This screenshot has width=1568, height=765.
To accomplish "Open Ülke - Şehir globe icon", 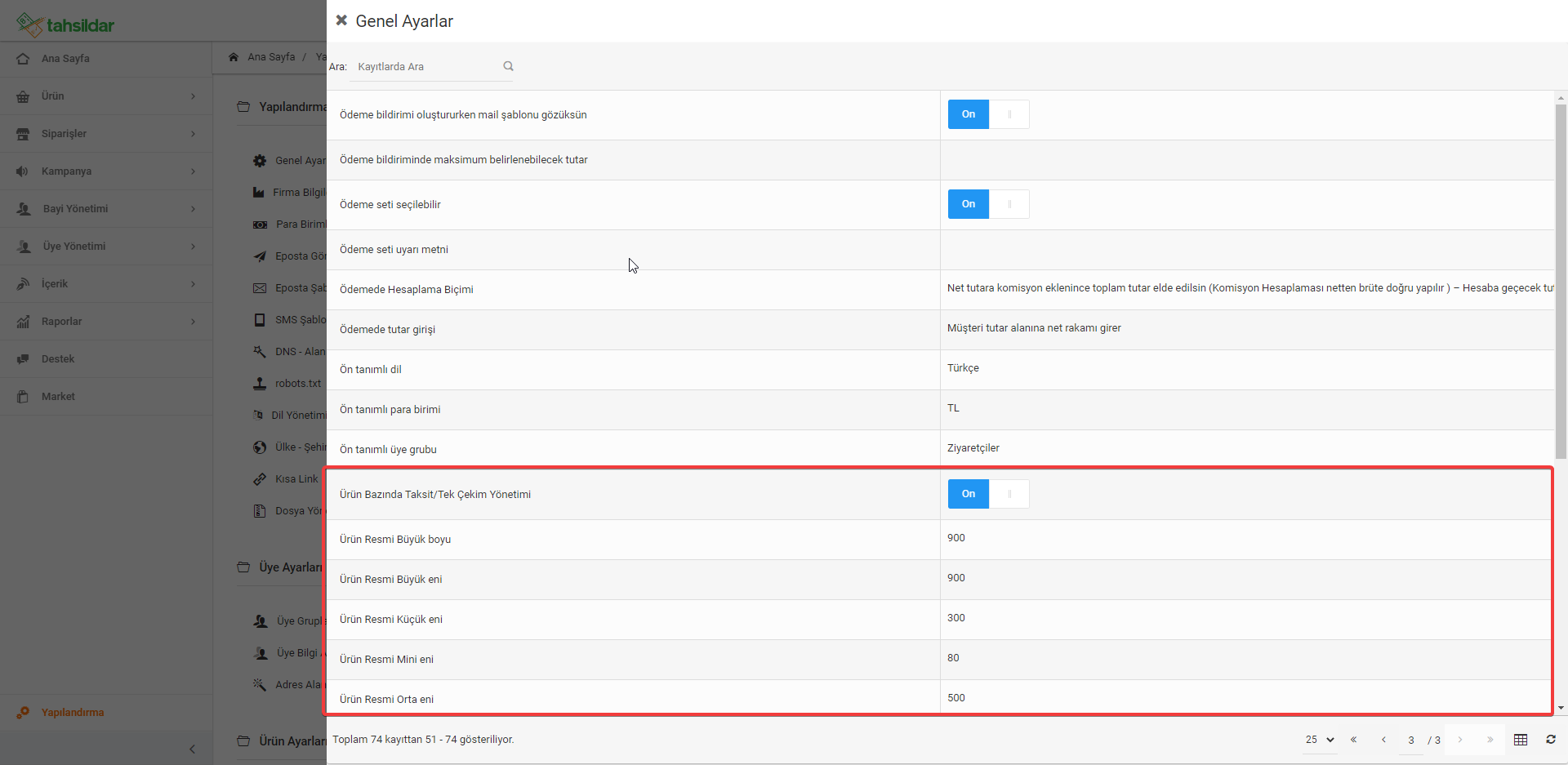I will click(x=260, y=447).
